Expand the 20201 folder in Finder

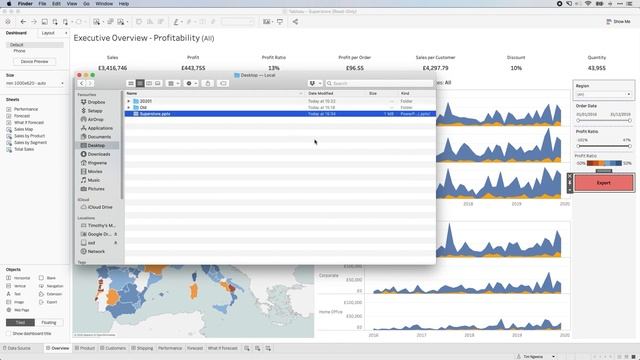tap(129, 101)
